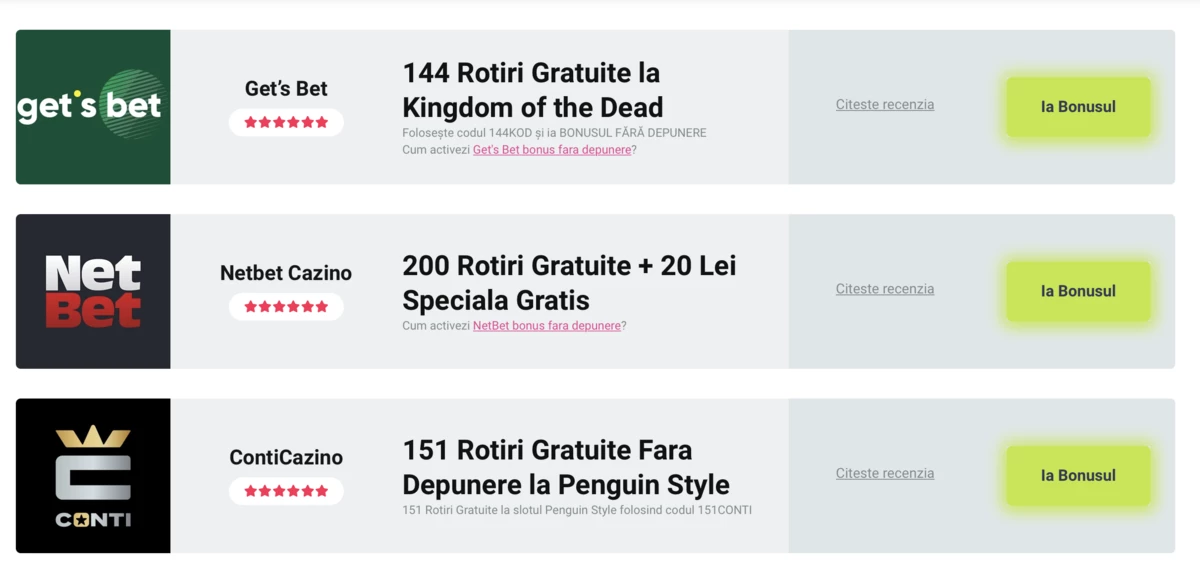Click the Netbet Cazino name text

[286, 273]
